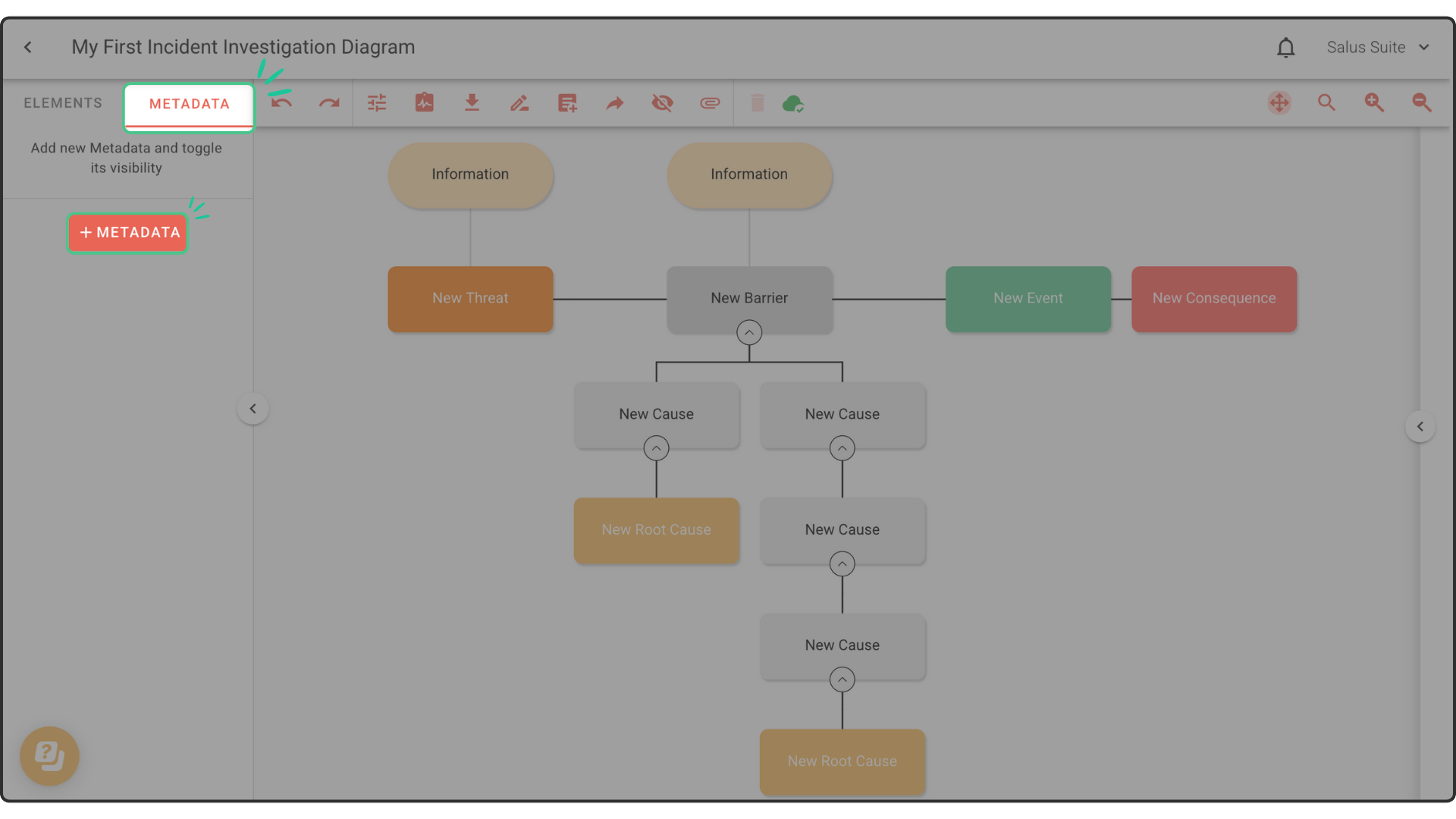The height and width of the screenshot is (819, 1456).
Task: Click the undo arrow icon
Action: (x=281, y=103)
